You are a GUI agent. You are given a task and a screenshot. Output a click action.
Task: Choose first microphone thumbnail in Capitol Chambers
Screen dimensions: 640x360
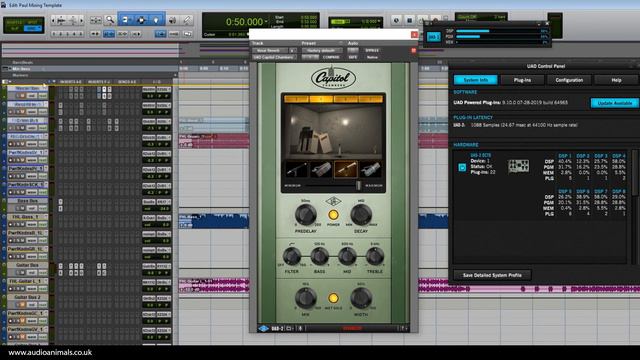tap(296, 170)
